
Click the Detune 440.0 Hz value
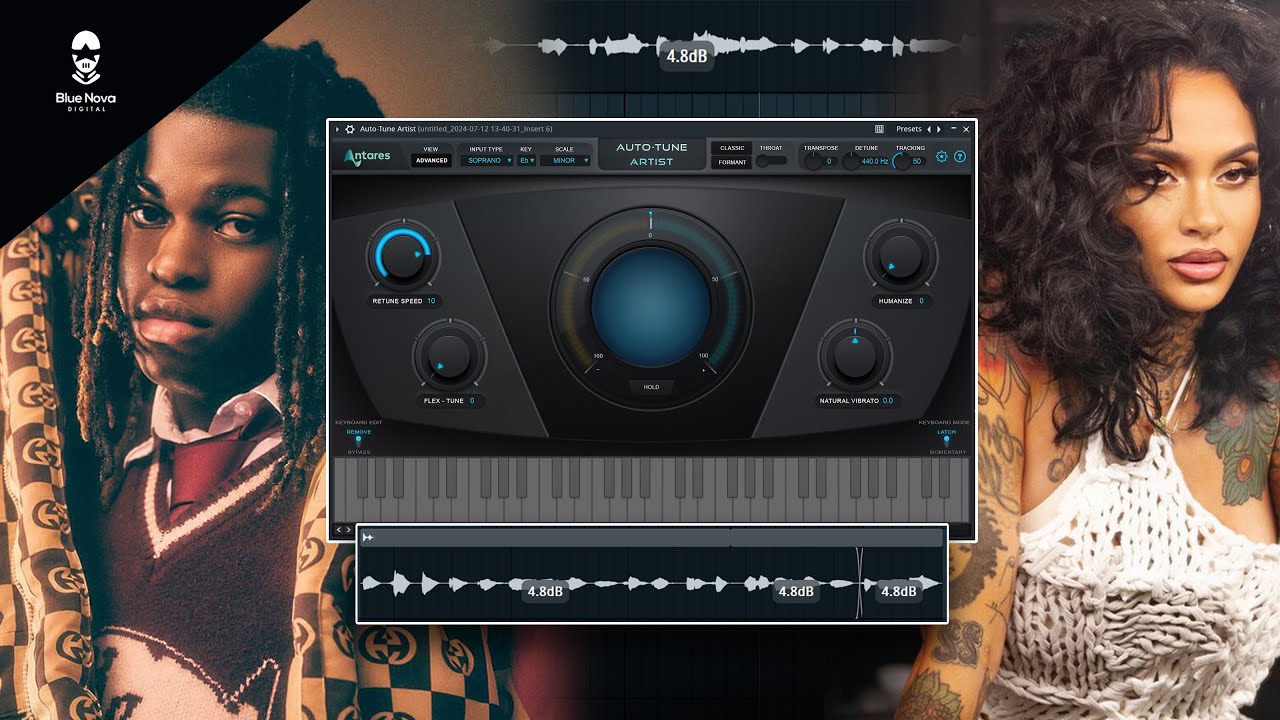coord(875,161)
